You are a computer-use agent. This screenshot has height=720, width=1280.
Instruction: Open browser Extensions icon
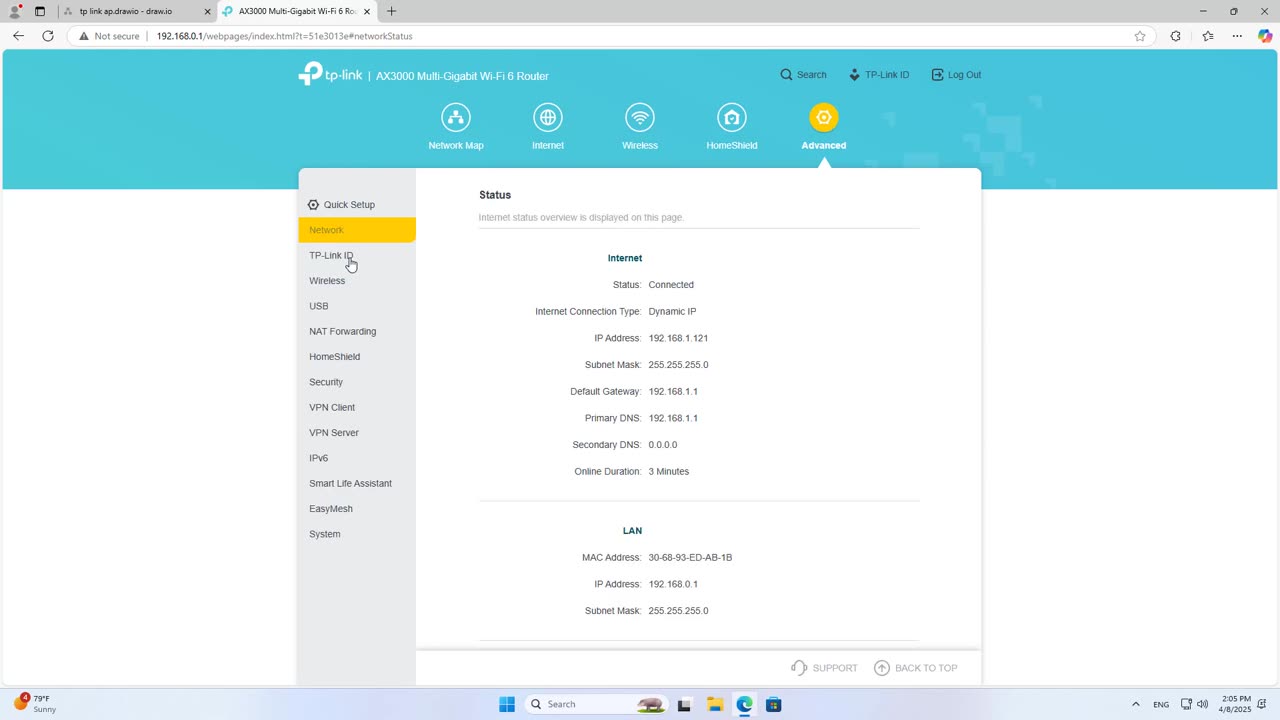1176,36
